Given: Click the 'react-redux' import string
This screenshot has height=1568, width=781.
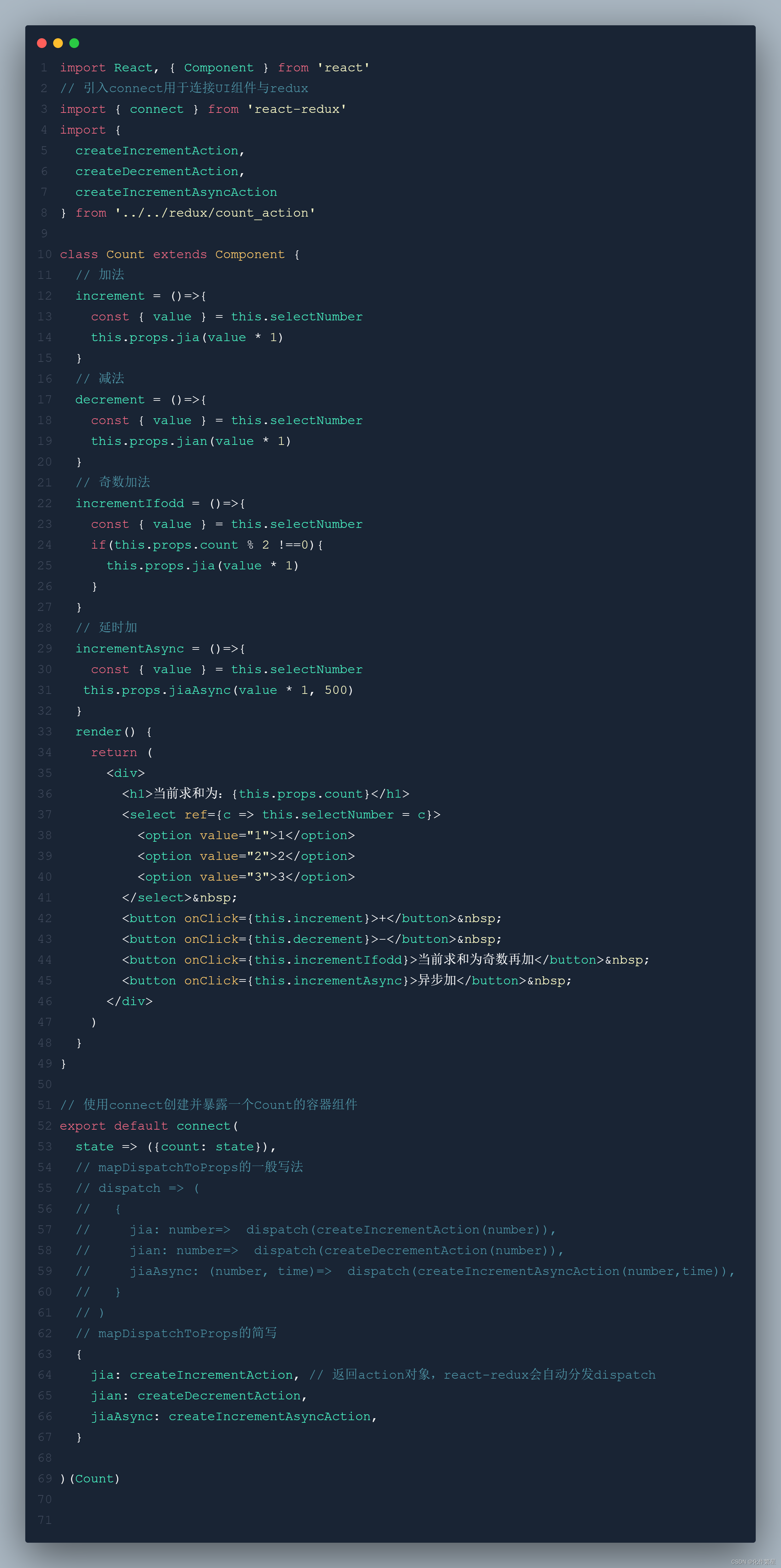Looking at the screenshot, I should 296,109.
